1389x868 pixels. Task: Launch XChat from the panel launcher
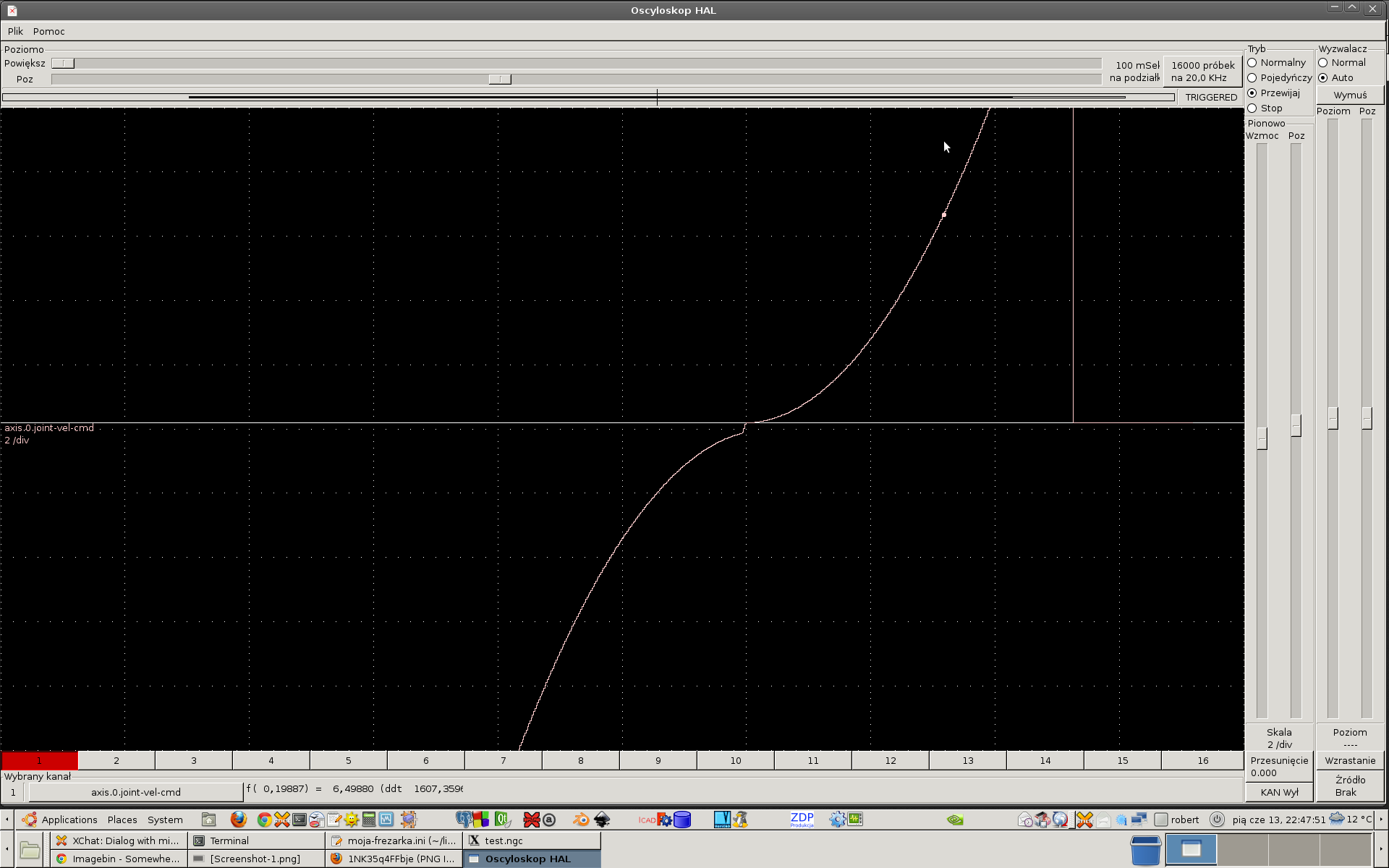282,820
